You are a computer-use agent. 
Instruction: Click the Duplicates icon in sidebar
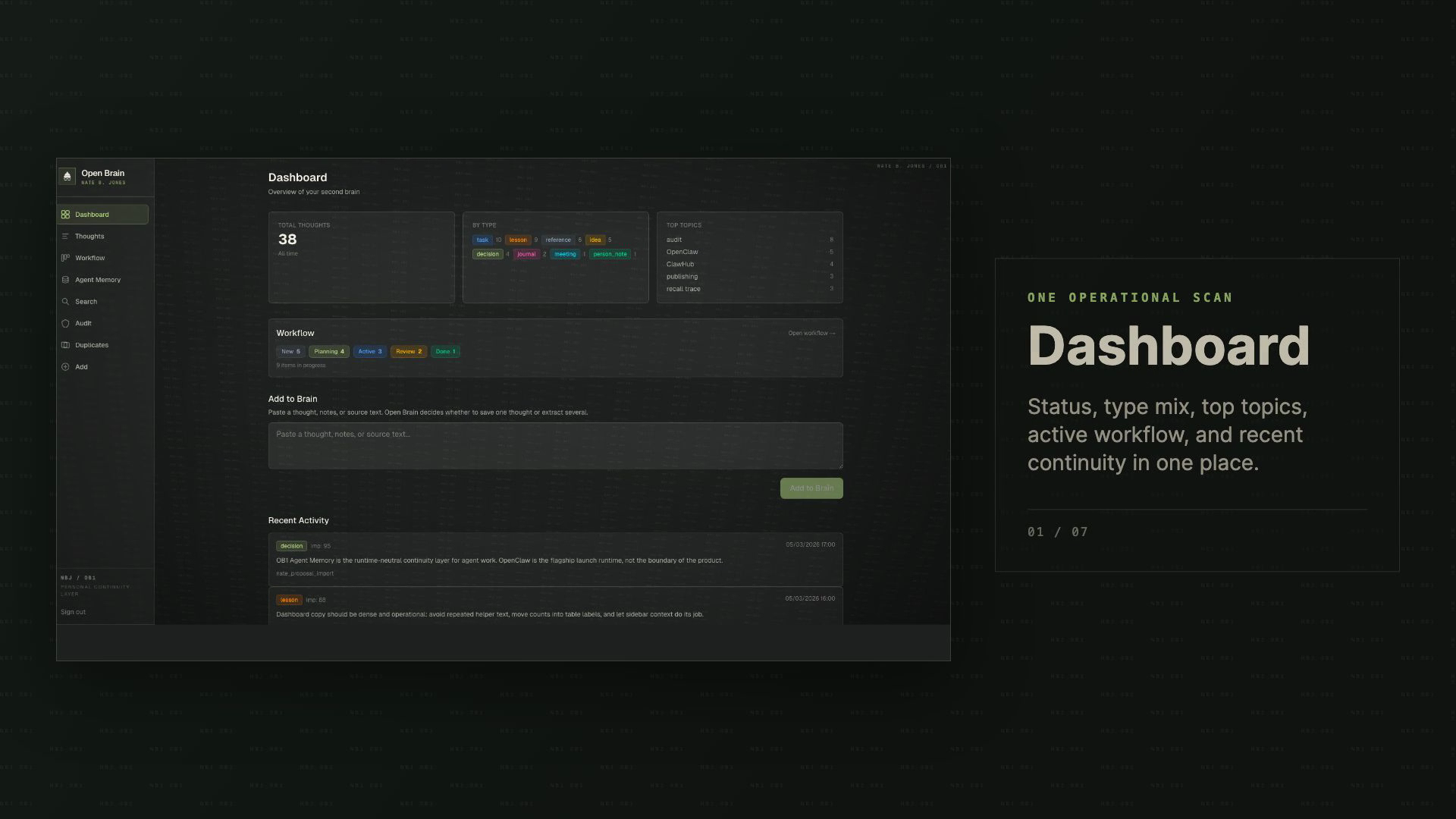tap(65, 345)
